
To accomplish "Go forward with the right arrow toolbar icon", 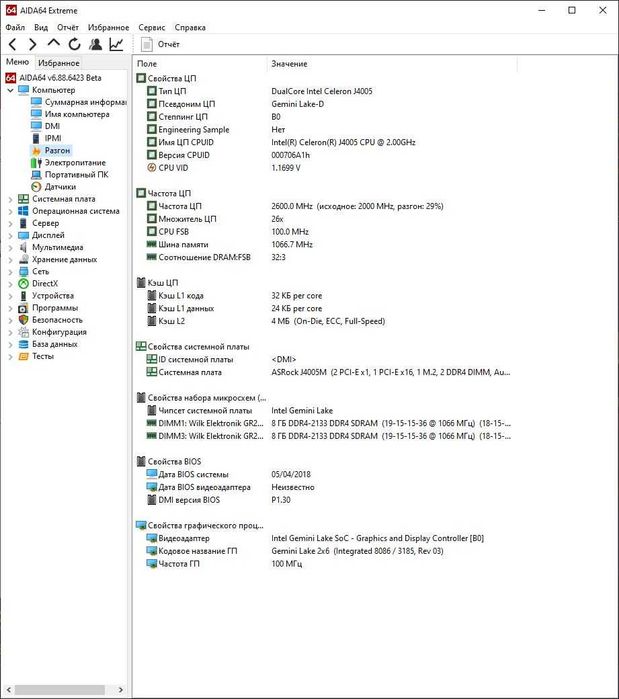I will [33, 44].
